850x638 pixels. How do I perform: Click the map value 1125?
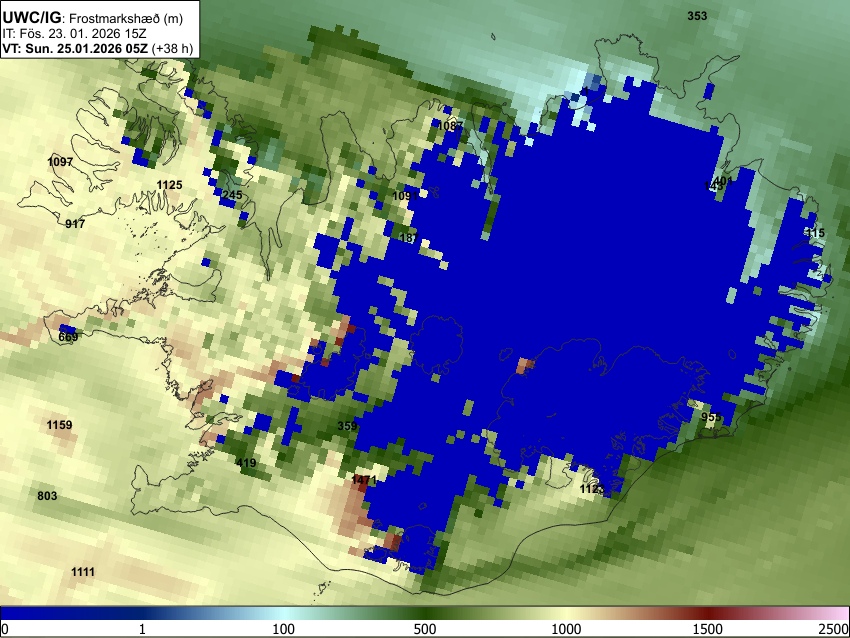coord(169,185)
